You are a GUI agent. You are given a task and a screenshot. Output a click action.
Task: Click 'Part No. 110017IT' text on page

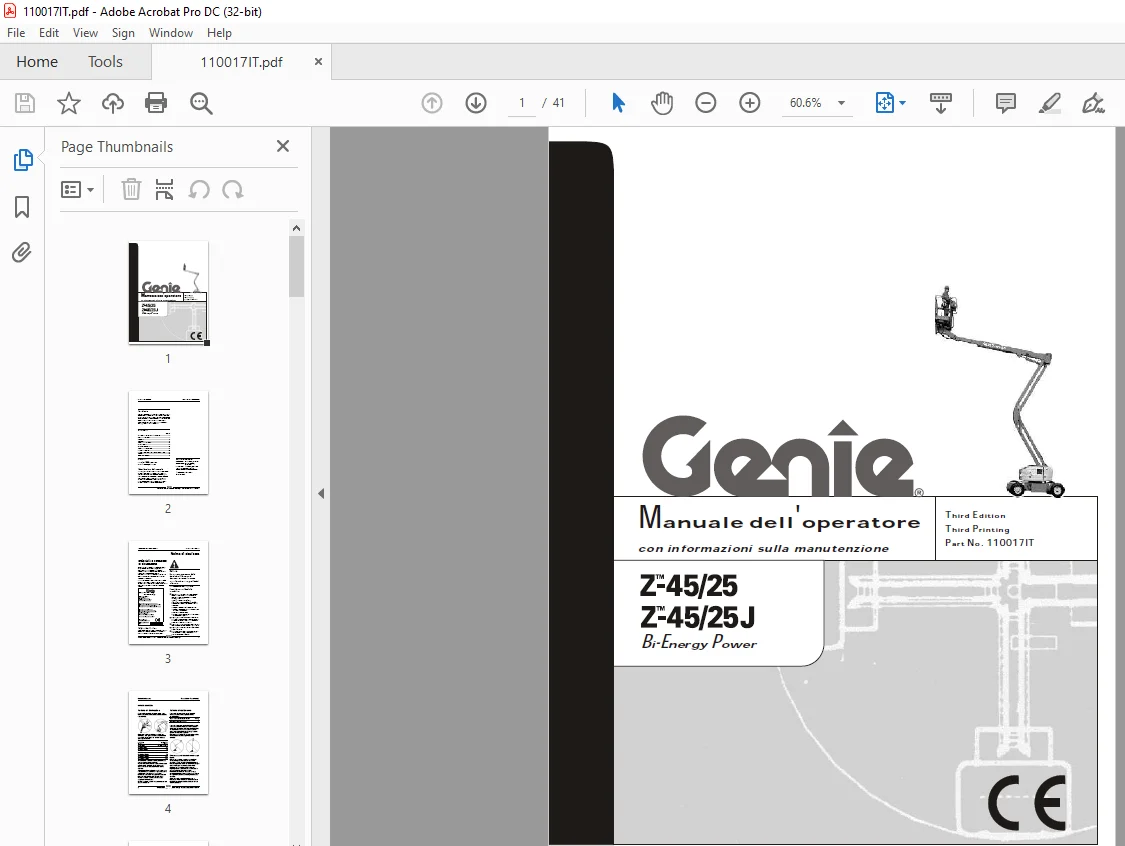989,542
